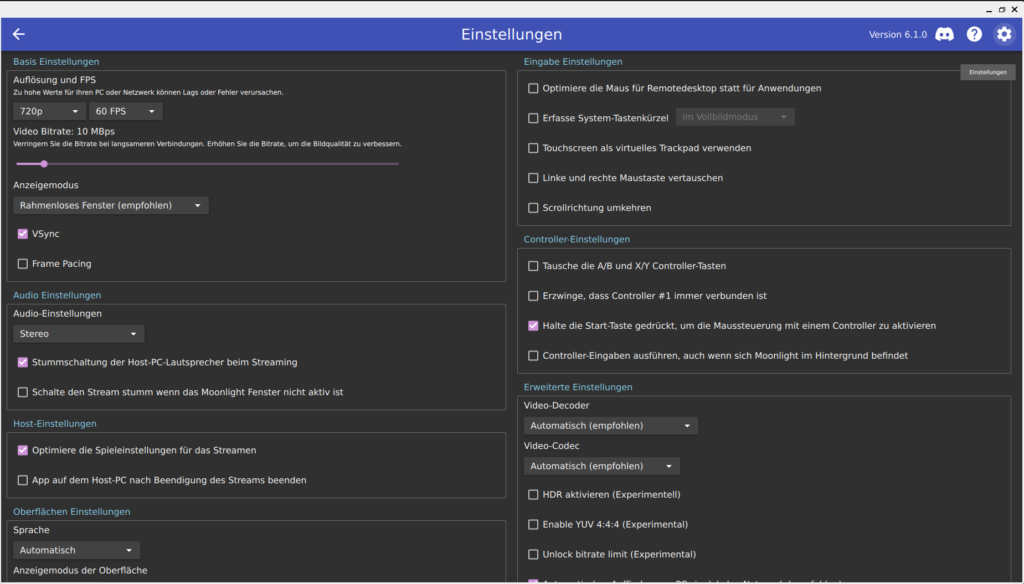Image resolution: width=1024 pixels, height=584 pixels.
Task: Open the Video-Codec dropdown
Action: 601,466
